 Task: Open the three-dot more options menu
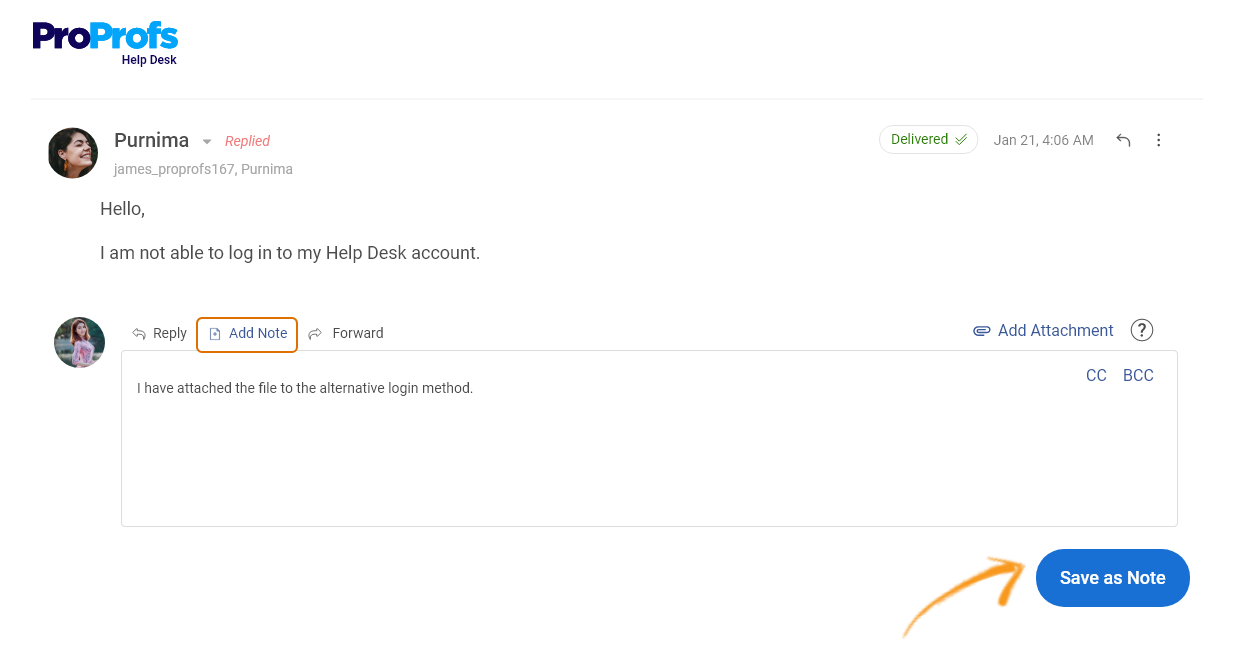[x=1159, y=140]
